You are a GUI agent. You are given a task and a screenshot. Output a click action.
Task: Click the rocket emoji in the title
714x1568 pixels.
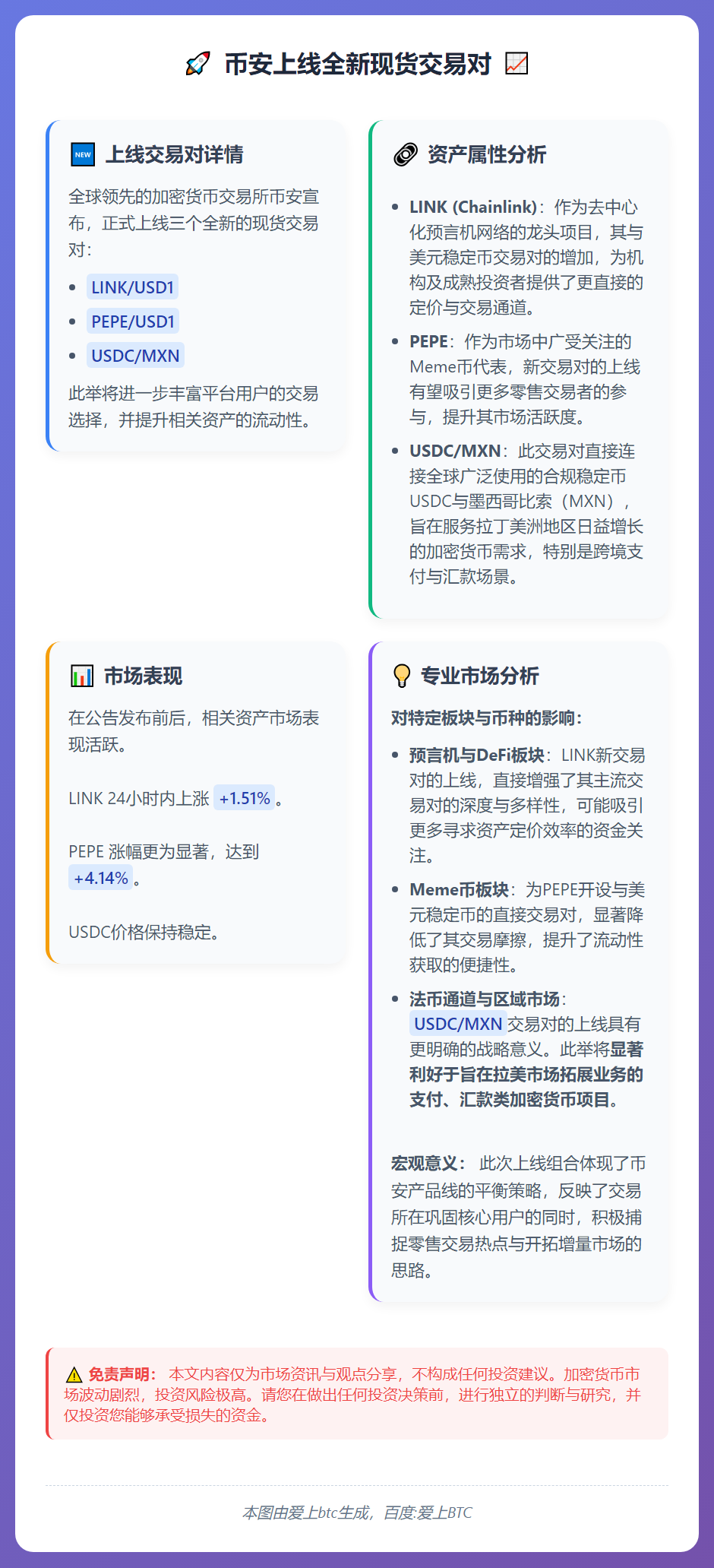tap(197, 64)
